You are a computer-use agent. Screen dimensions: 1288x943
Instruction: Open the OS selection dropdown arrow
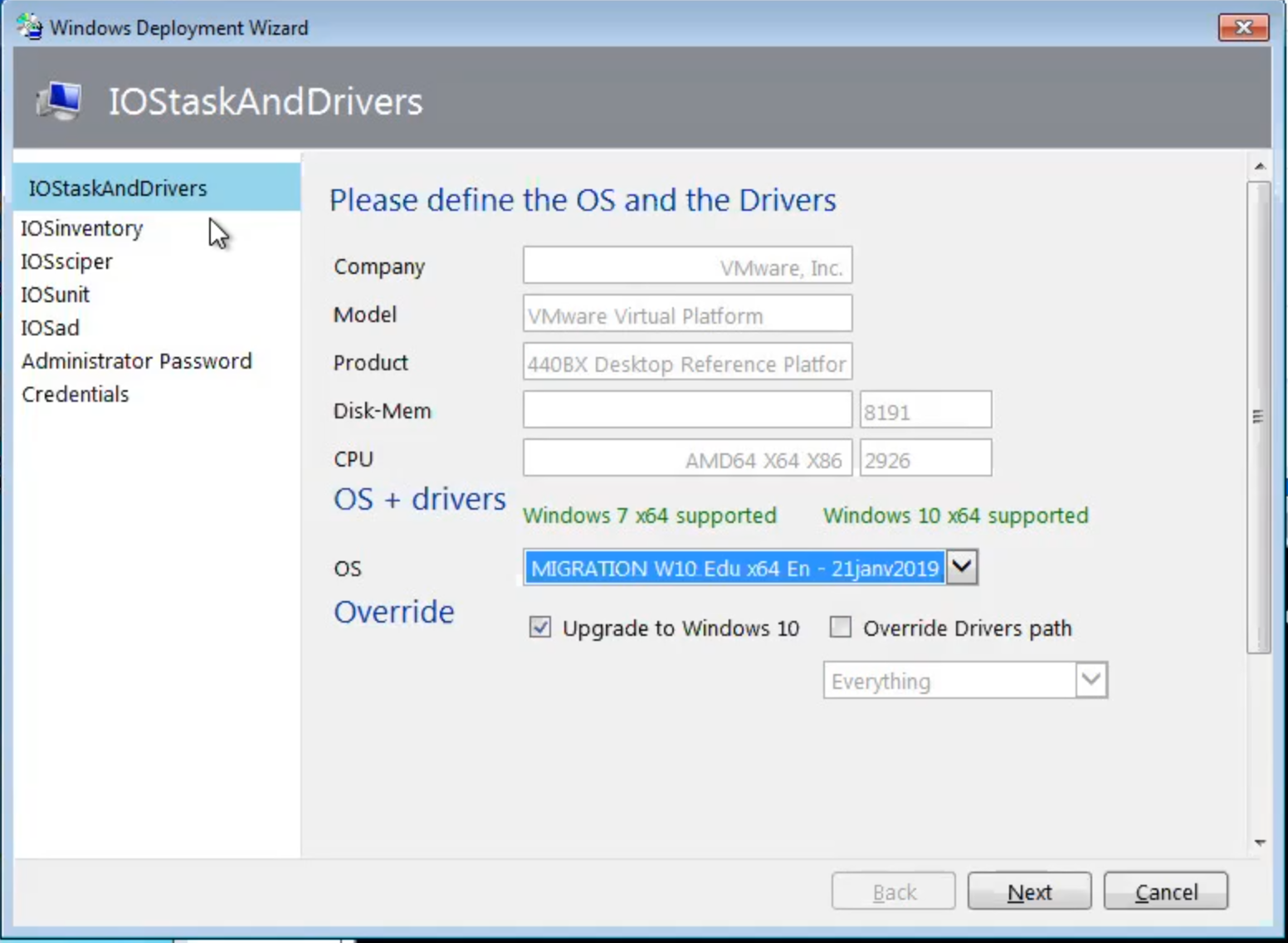[x=962, y=568]
